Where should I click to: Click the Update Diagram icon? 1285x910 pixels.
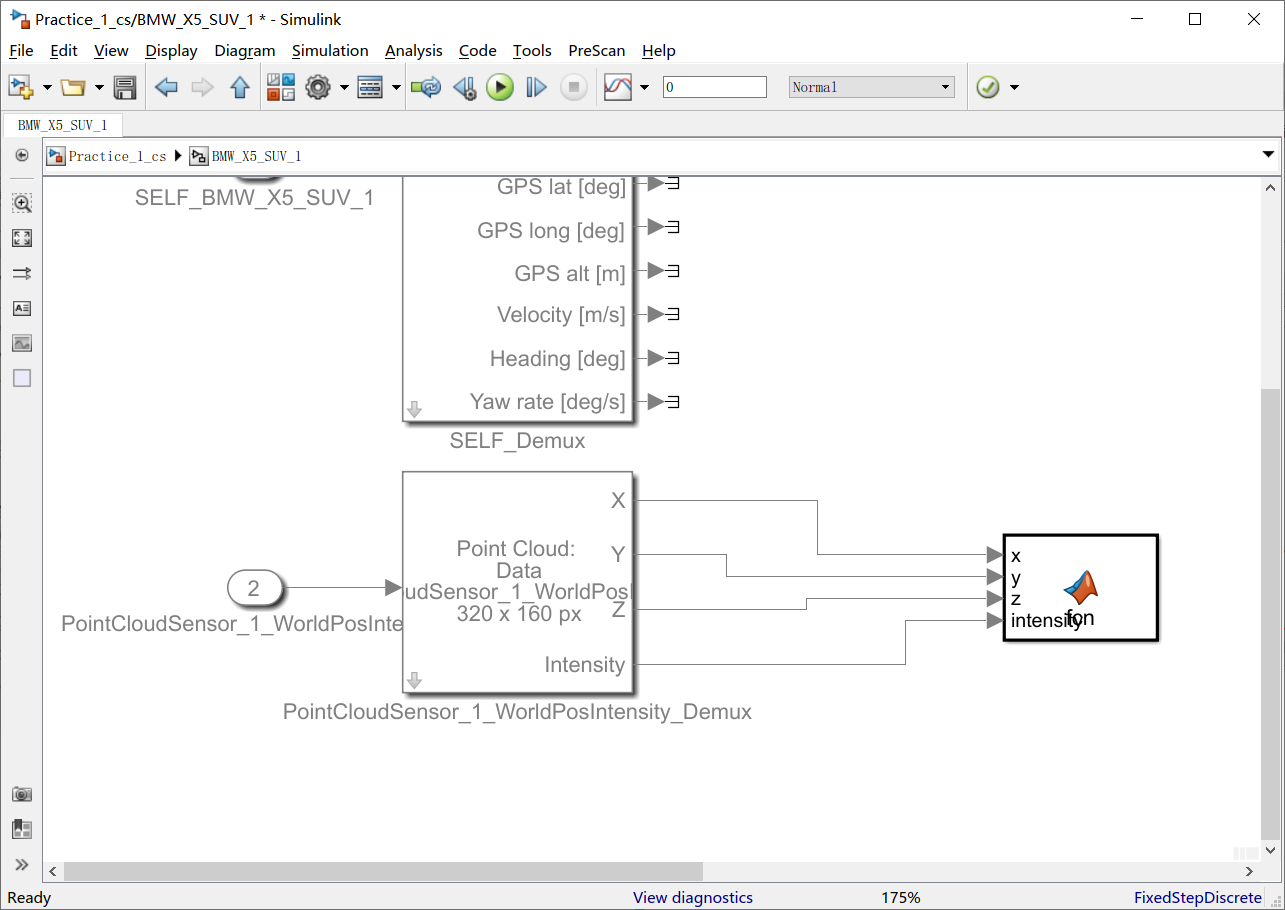point(427,87)
